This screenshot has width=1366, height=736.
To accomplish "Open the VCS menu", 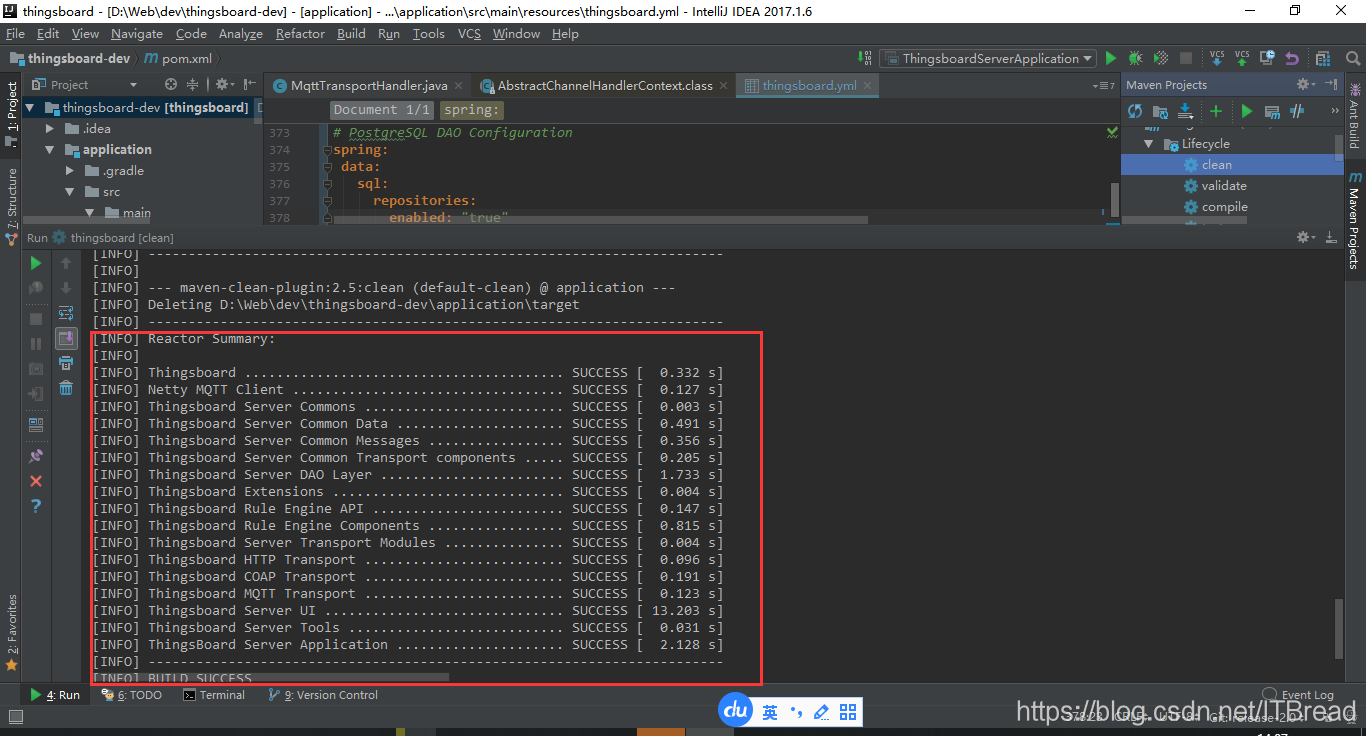I will pyautogui.click(x=469, y=34).
